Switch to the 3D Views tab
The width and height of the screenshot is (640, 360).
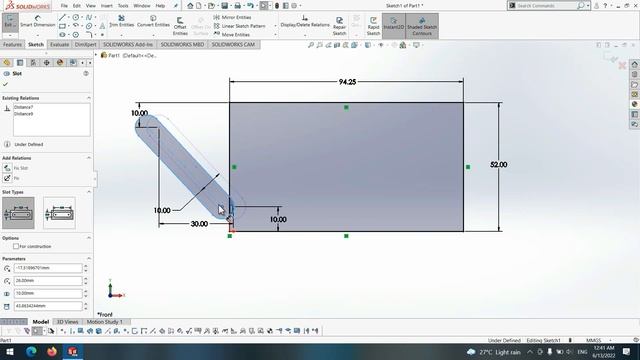67,322
